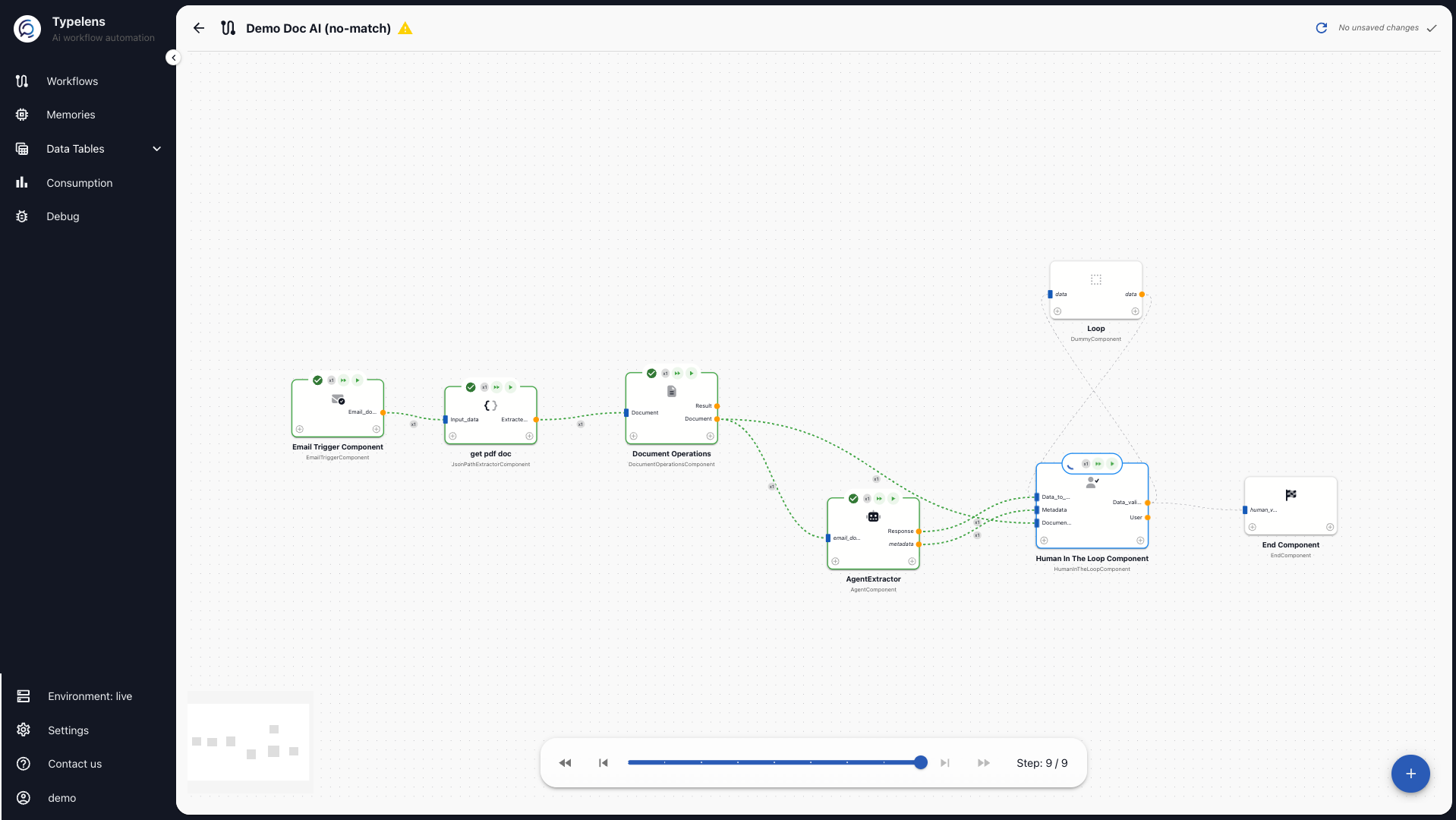1456x820 pixels.
Task: Click the success checkmark badge on Document Operations
Action: pyautogui.click(x=651, y=373)
